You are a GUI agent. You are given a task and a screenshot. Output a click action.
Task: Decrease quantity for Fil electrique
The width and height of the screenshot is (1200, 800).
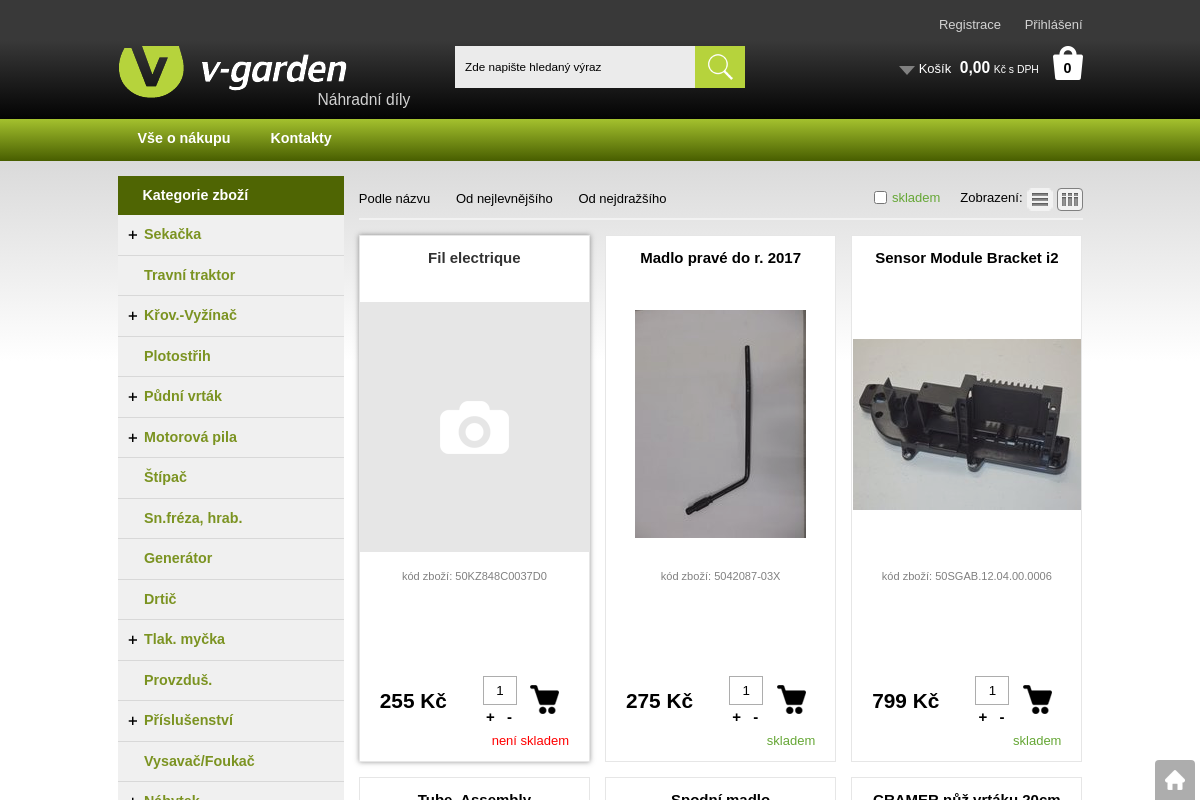pos(509,717)
